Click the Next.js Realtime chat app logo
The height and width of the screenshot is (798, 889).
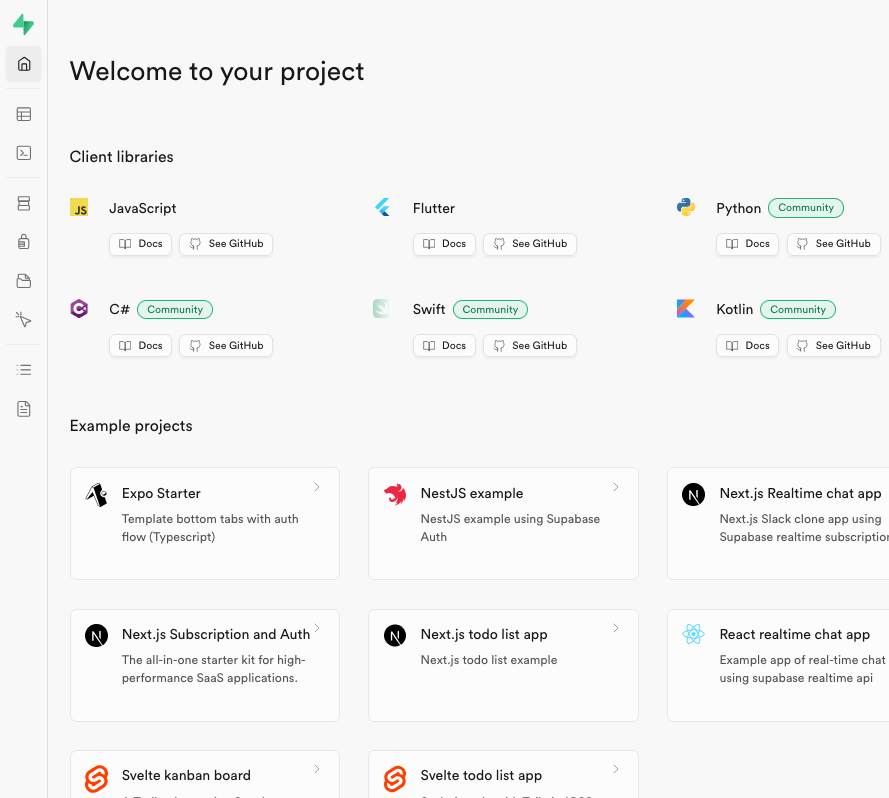click(x=693, y=495)
